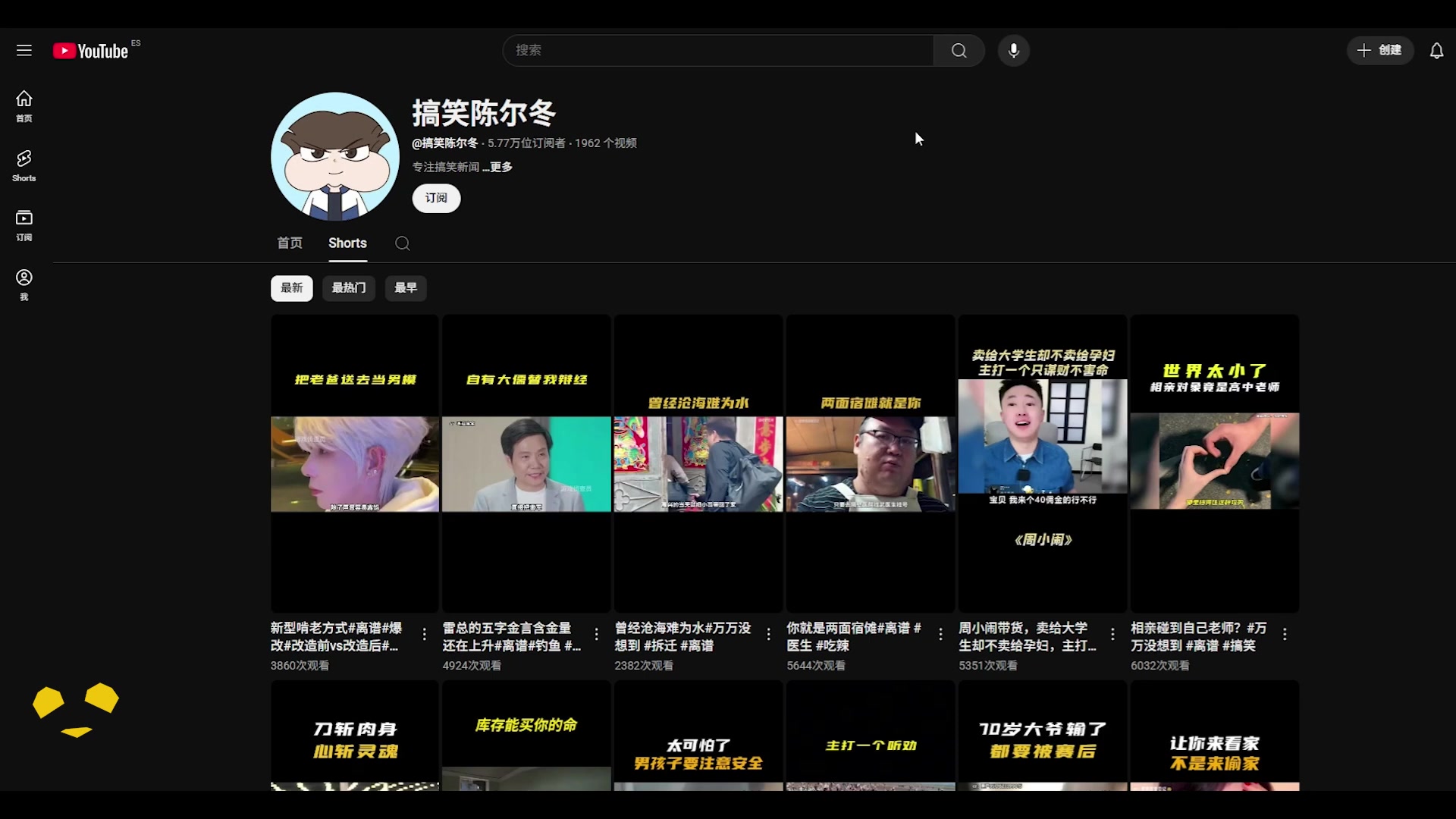The width and height of the screenshot is (1456, 819).
Task: Open the 70岁大爷输了 short
Action: pos(1043,736)
